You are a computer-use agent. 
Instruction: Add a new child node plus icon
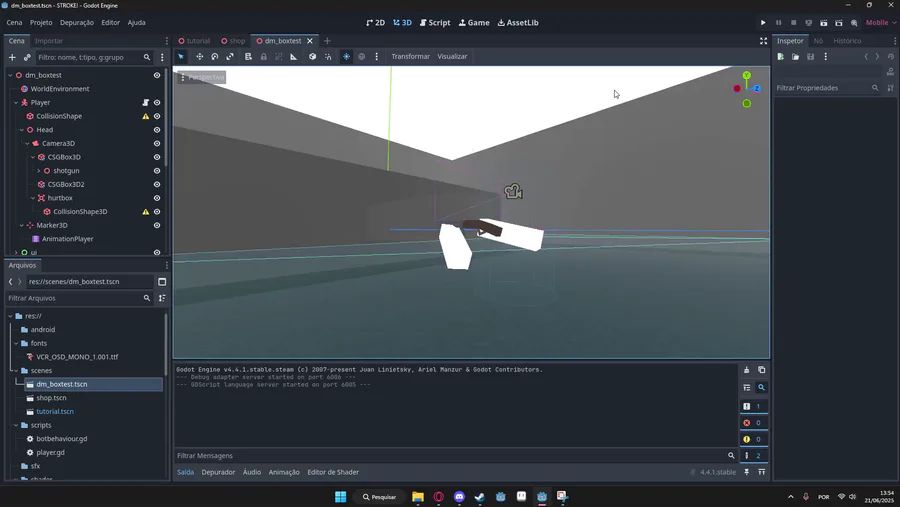12,57
